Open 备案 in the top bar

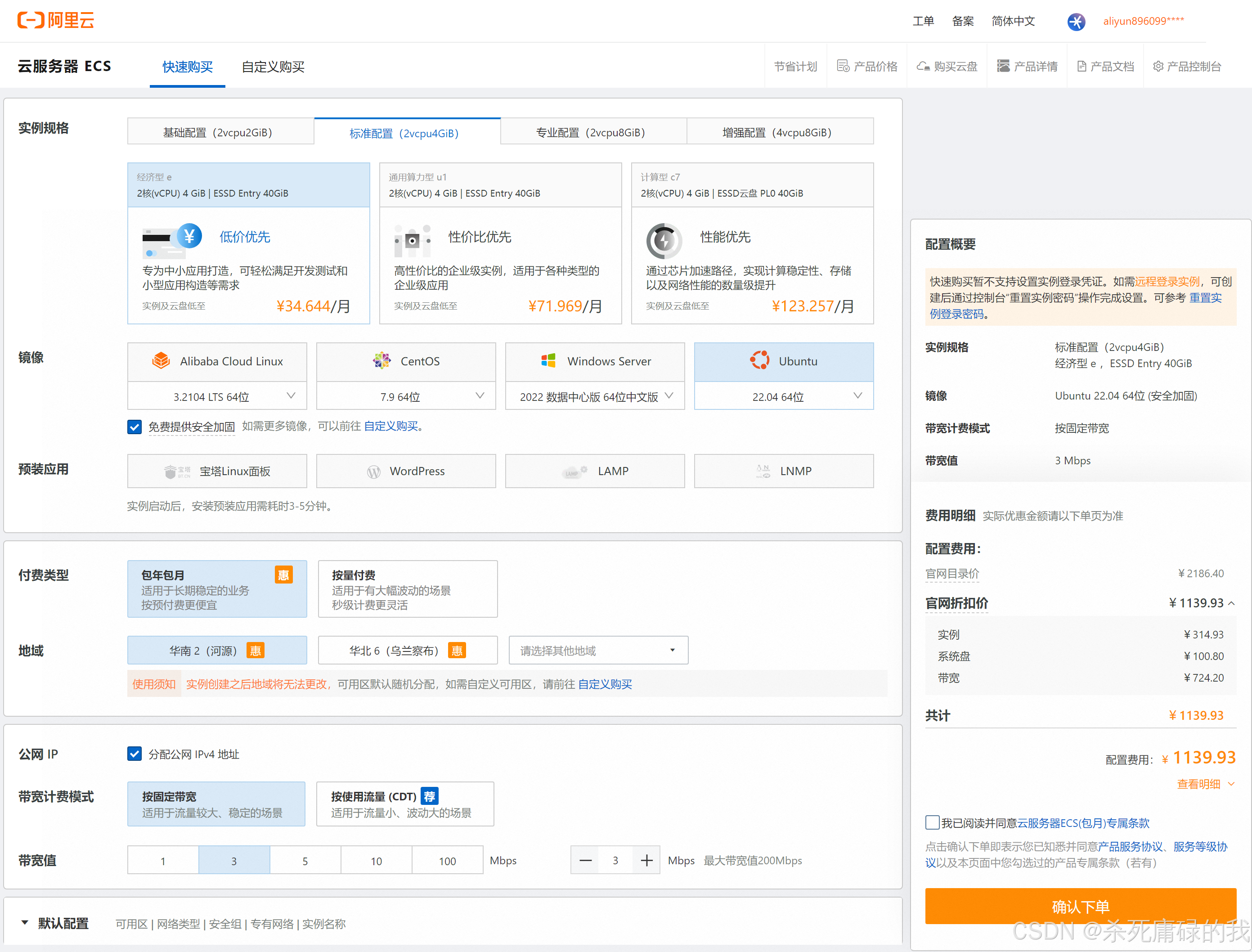(x=963, y=22)
